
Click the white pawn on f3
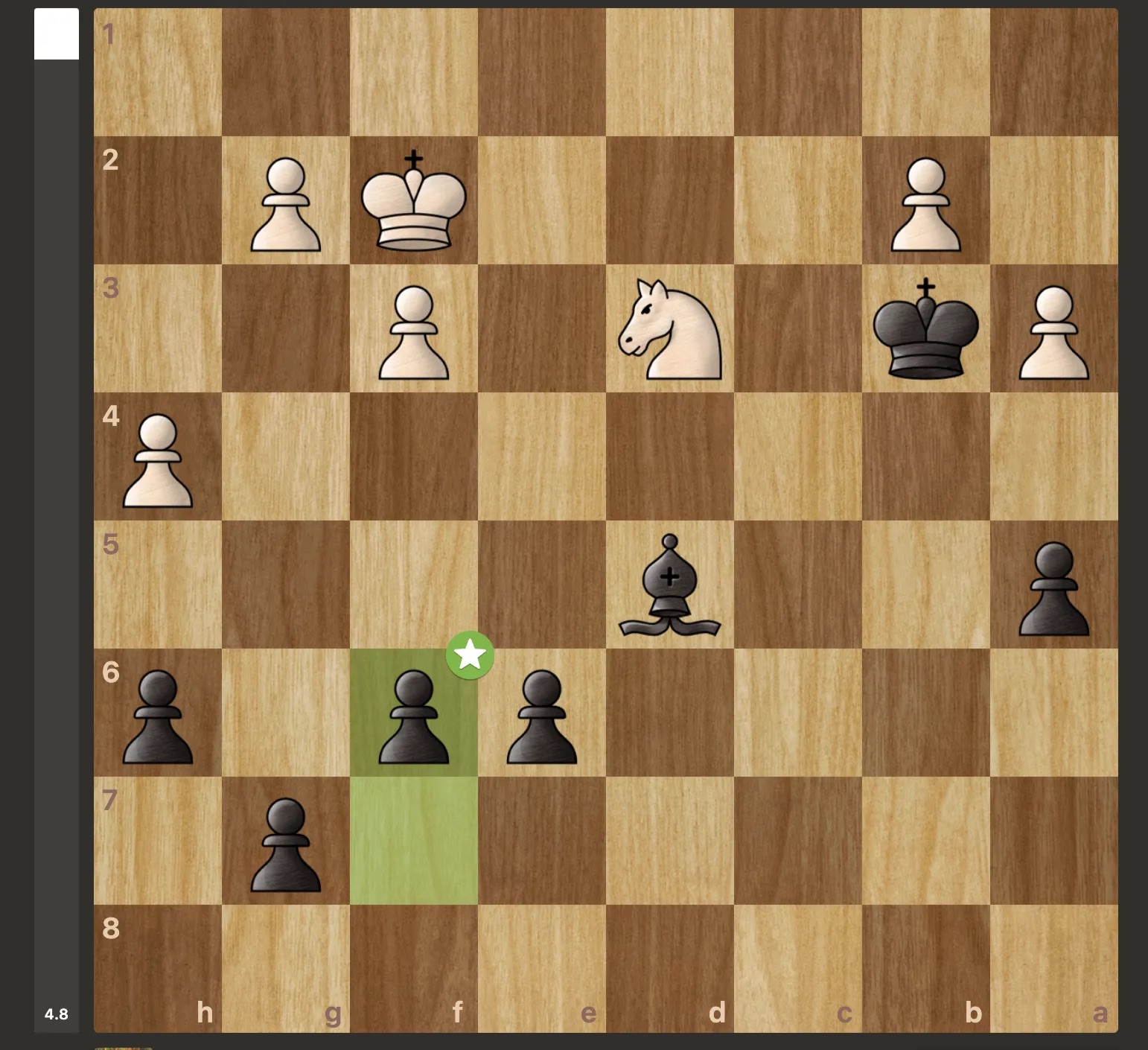tap(414, 333)
